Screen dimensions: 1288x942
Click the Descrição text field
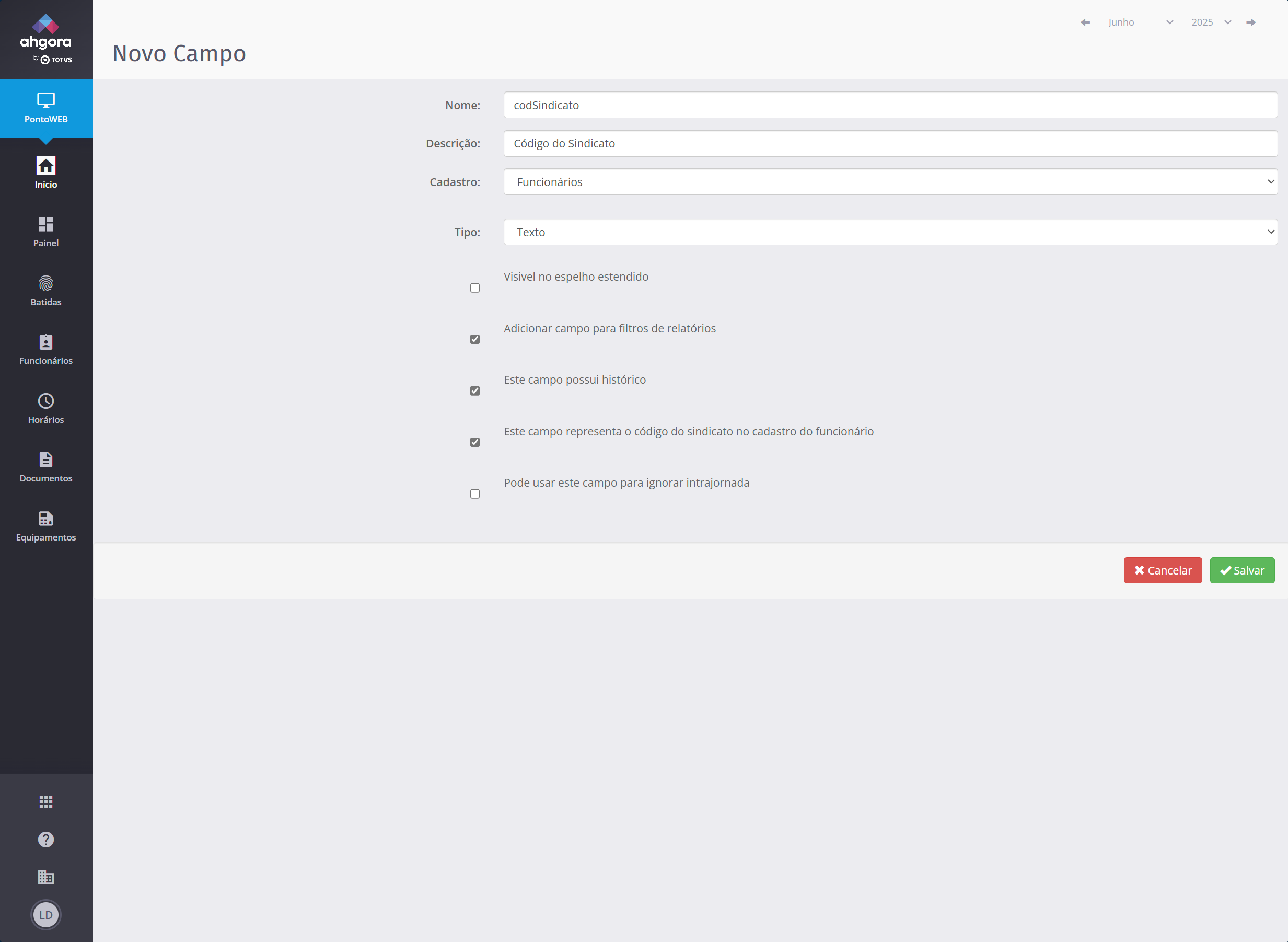pyautogui.click(x=890, y=144)
